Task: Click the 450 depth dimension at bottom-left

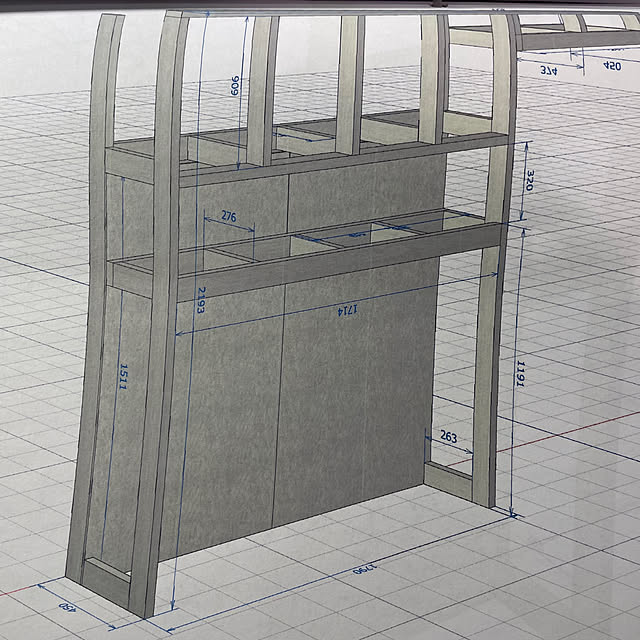Action: click(x=68, y=606)
